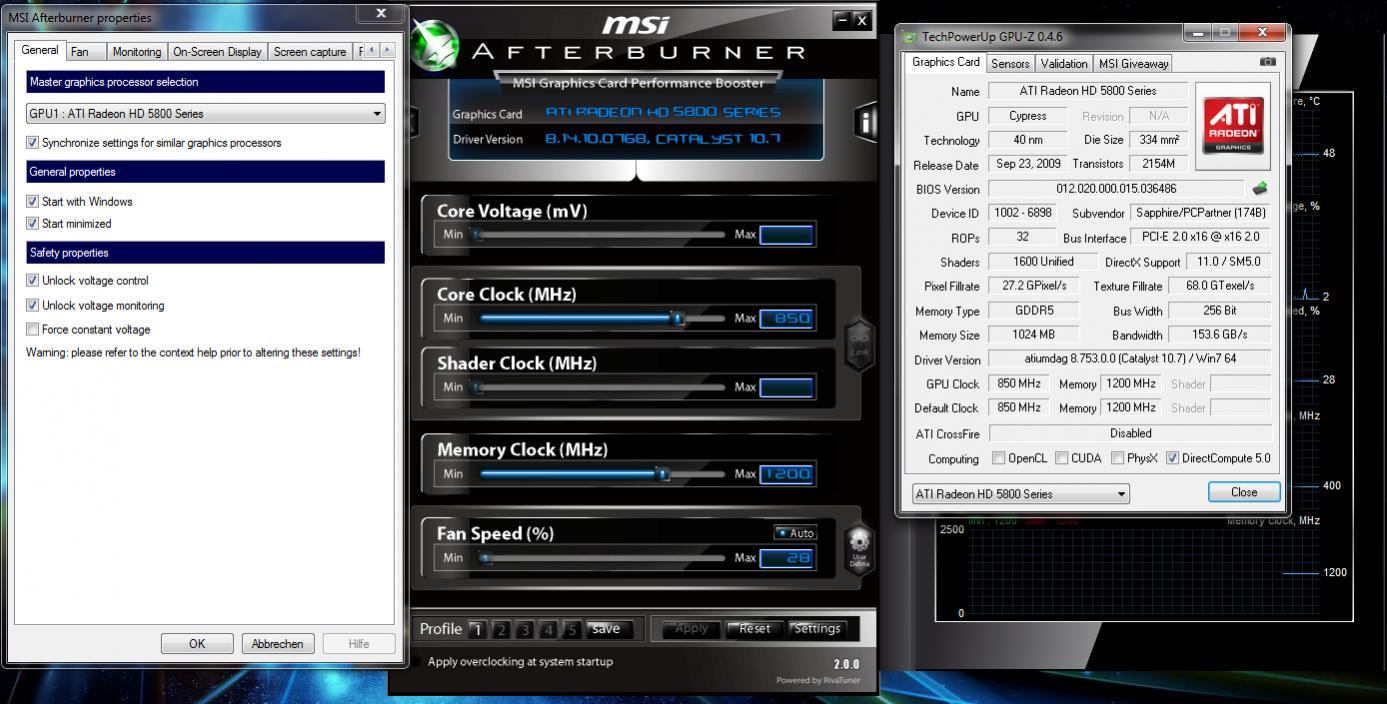Open the On-Screen Display tab
This screenshot has height=704, width=1387.
[x=217, y=52]
